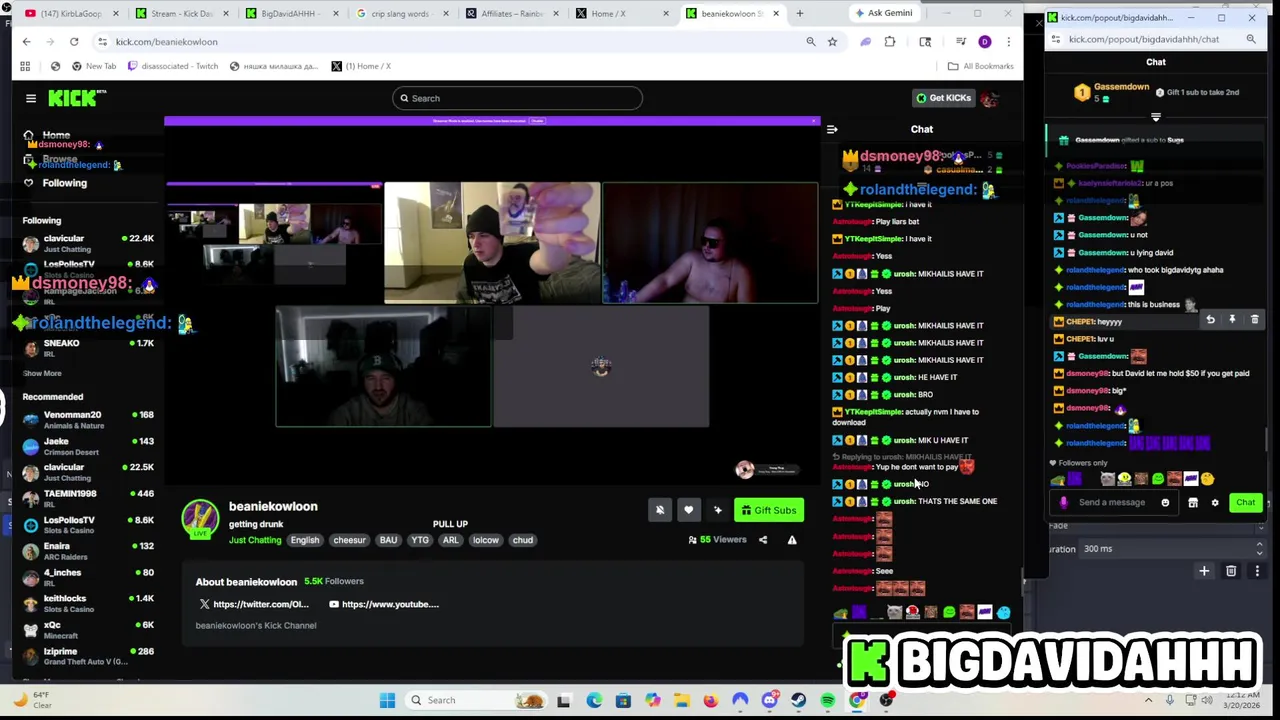The width and height of the screenshot is (1280, 720).
Task: Mute notifications bell for beaniekowloon
Action: coord(660,510)
